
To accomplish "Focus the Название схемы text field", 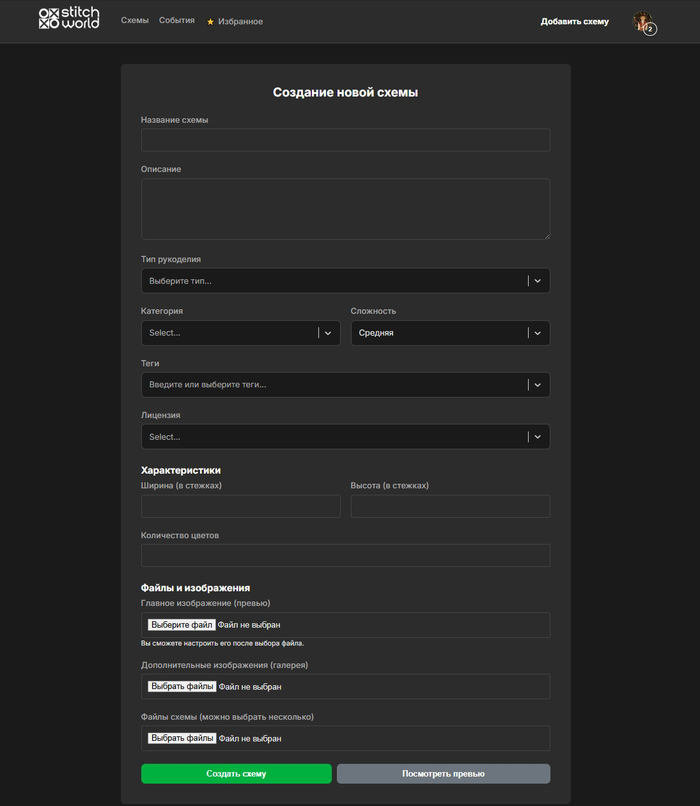I will [x=345, y=140].
